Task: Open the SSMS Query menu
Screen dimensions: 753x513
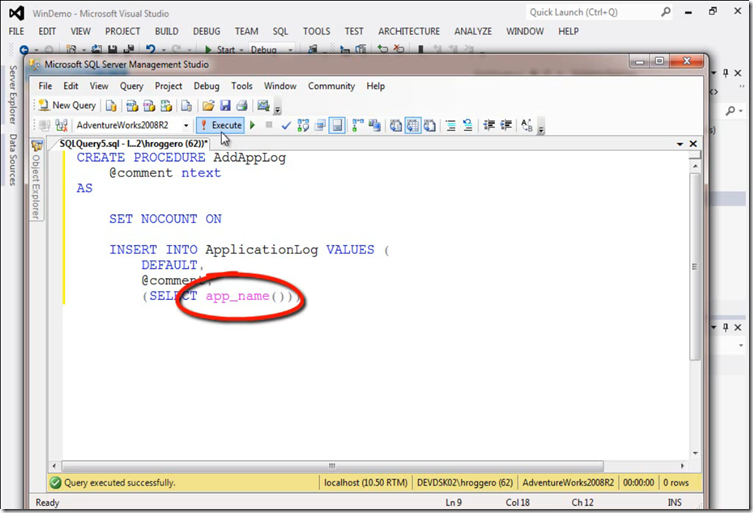Action: (131, 86)
